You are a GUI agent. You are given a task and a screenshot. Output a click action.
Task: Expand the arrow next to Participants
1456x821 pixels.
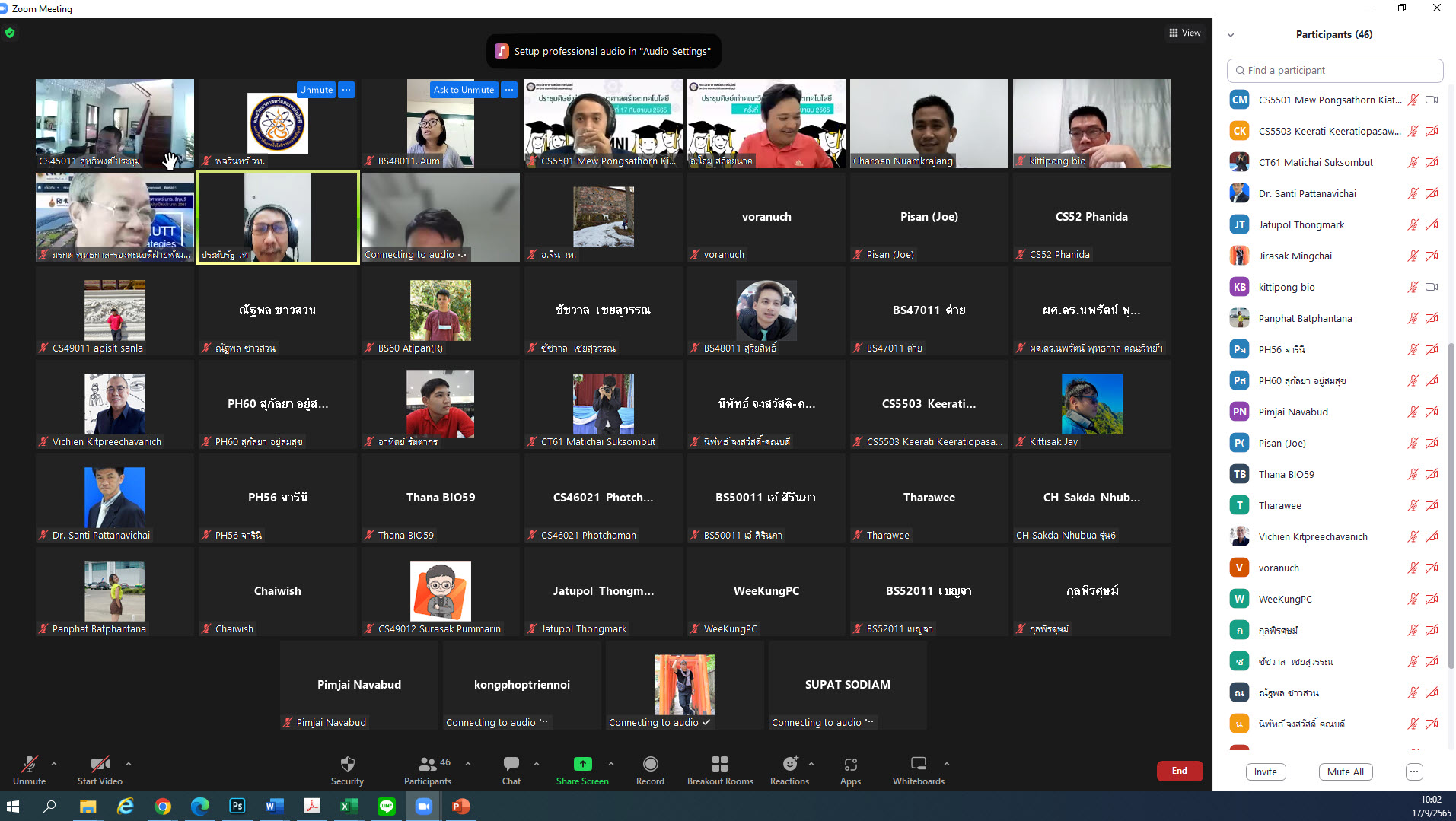click(x=468, y=763)
